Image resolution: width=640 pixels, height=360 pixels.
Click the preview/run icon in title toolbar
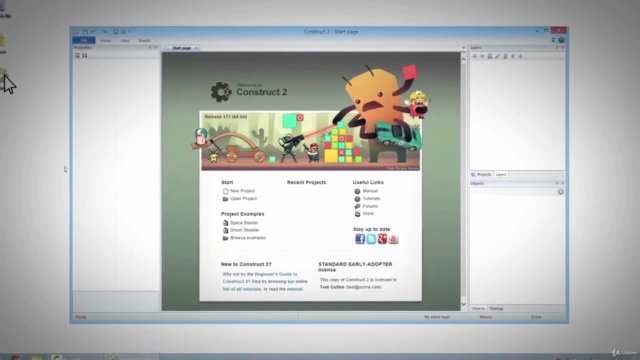pyautogui.click(x=116, y=32)
